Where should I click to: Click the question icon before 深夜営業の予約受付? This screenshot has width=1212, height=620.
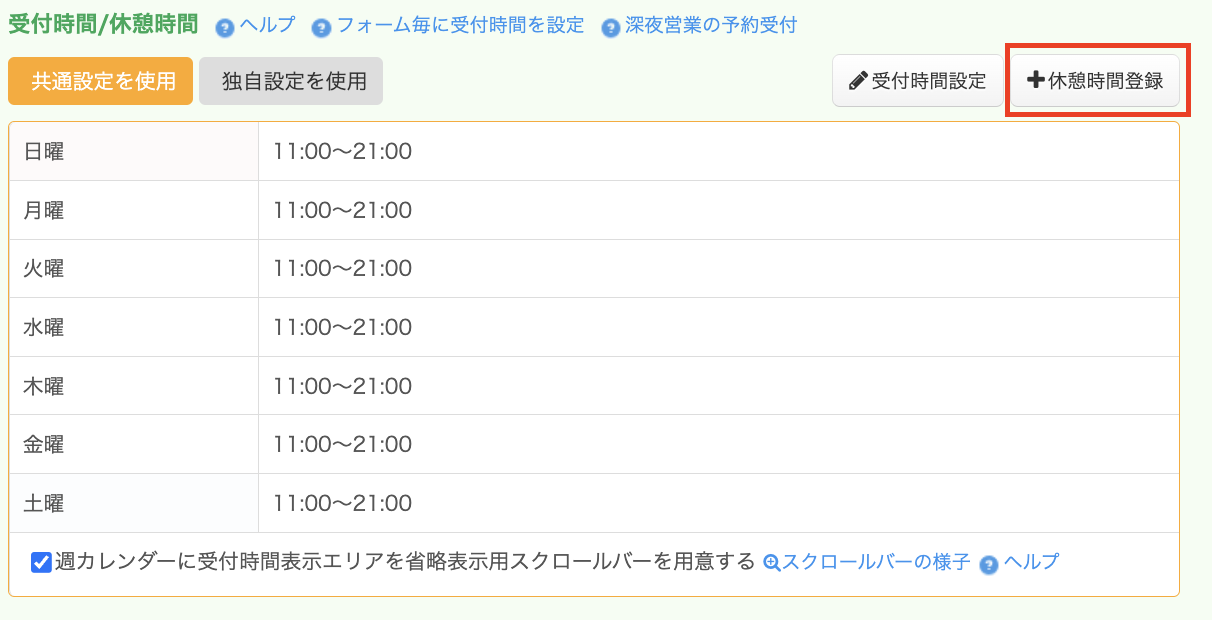(x=610, y=28)
